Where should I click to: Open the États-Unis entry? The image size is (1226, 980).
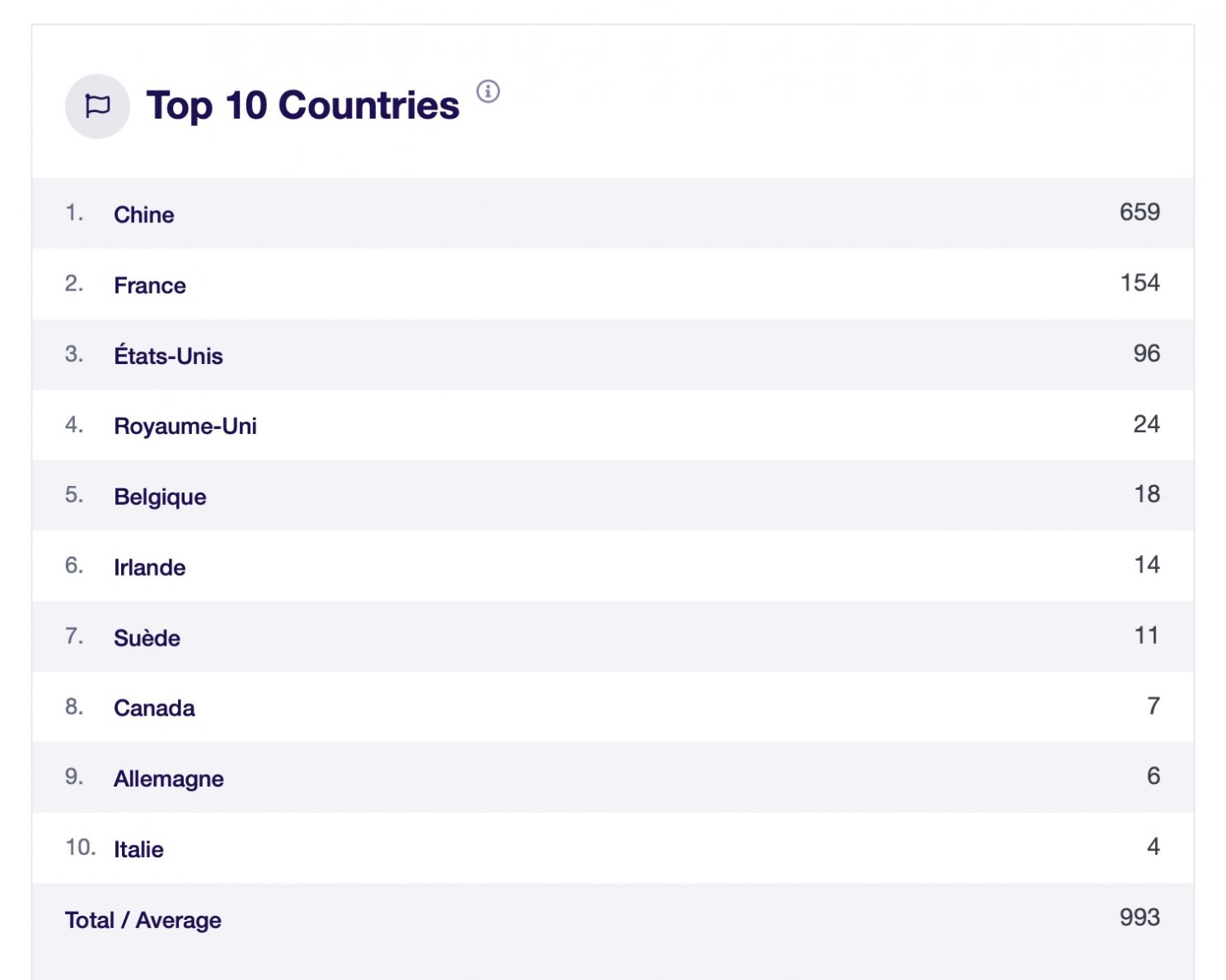point(168,356)
